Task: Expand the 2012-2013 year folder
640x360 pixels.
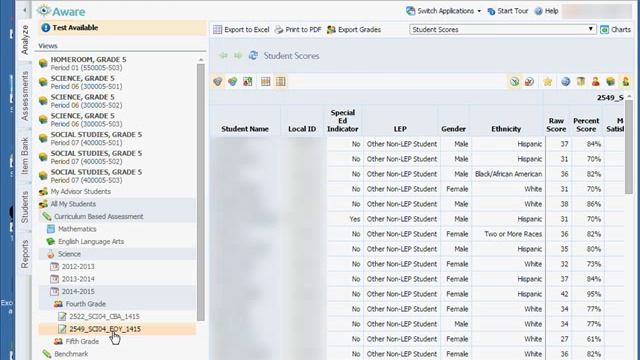Action: 78,267
